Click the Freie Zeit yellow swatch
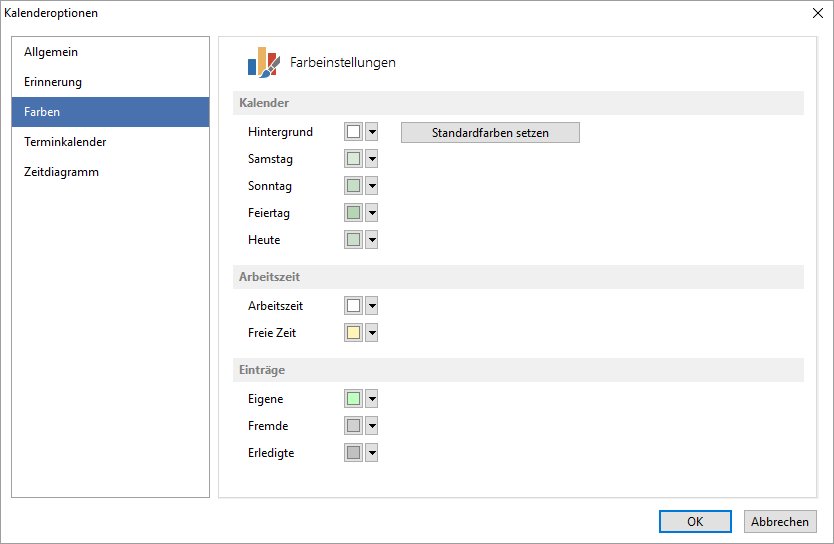The width and height of the screenshot is (834, 544). pos(353,333)
